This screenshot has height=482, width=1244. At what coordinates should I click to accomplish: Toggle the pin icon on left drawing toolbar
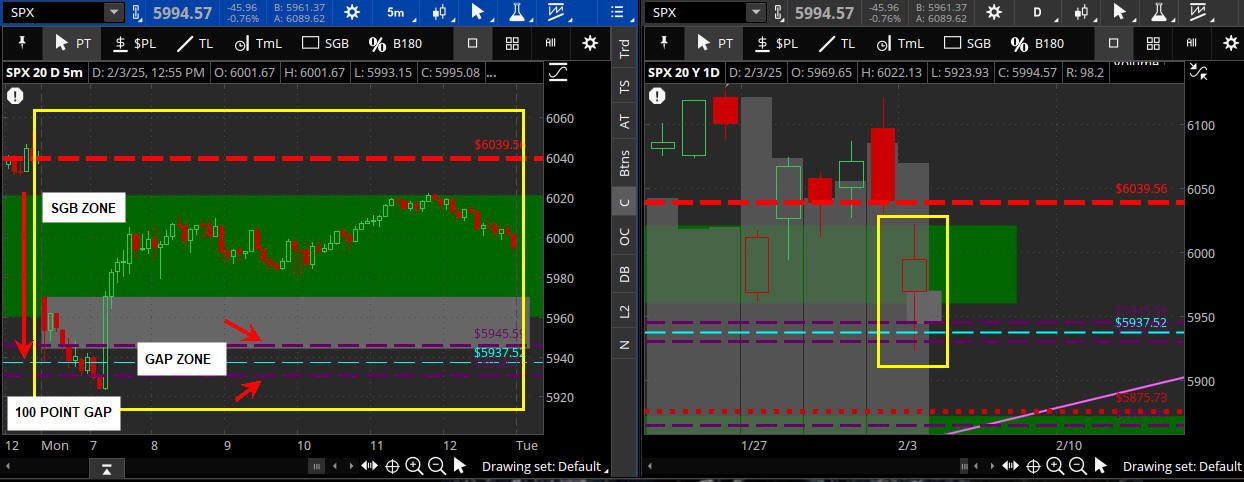(20, 44)
